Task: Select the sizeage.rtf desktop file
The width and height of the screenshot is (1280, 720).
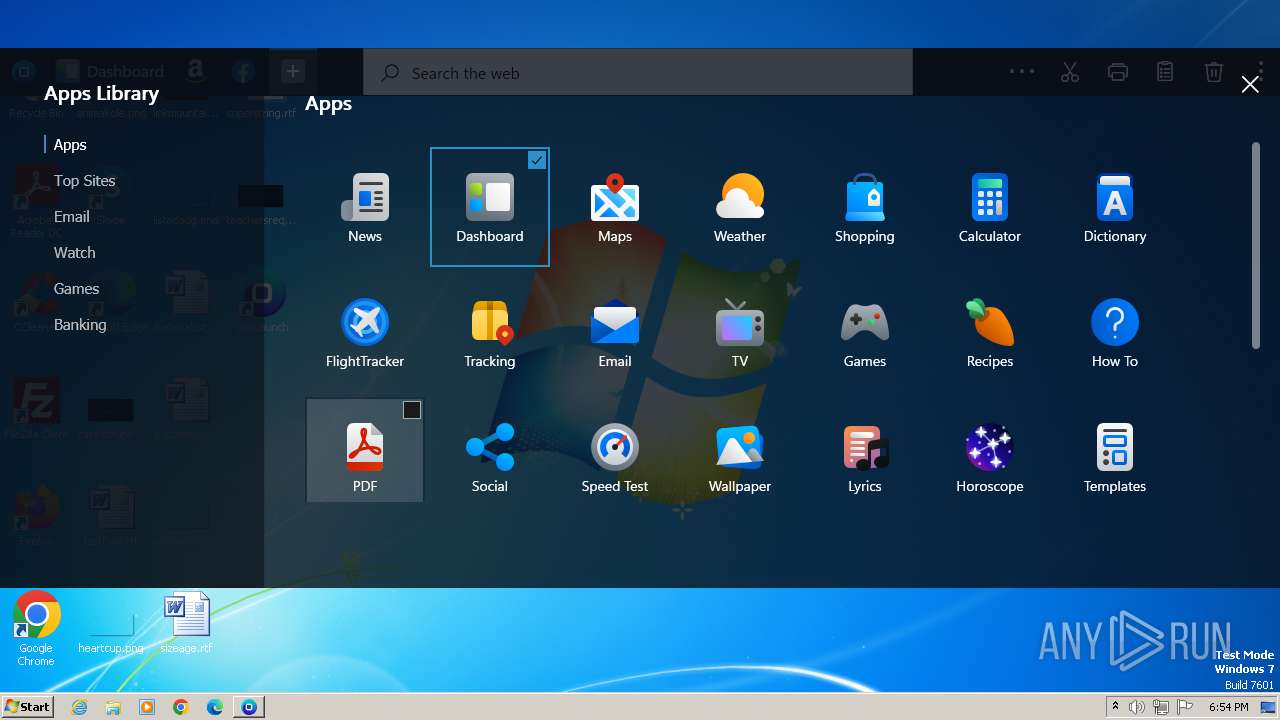Action: [x=187, y=622]
